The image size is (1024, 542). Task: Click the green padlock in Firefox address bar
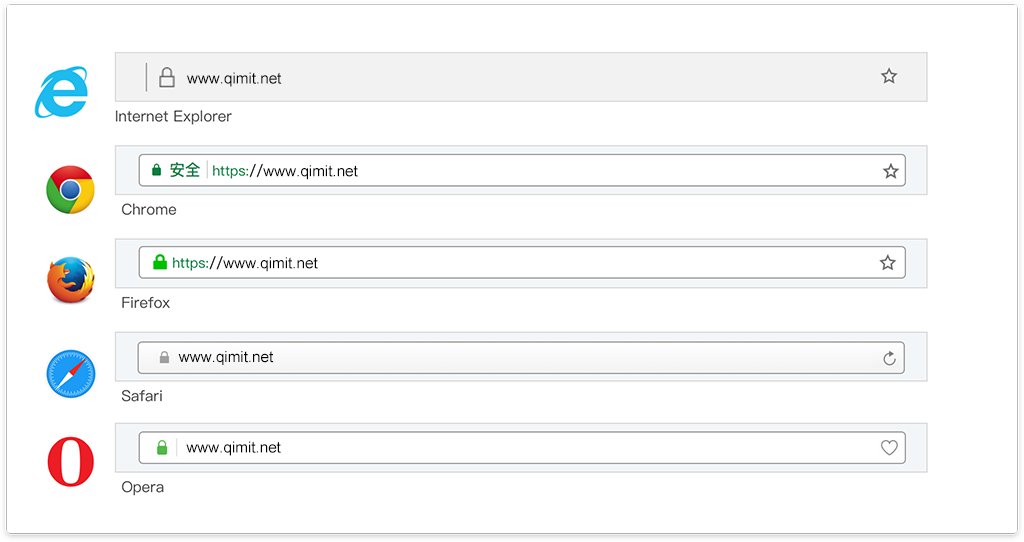click(160, 263)
